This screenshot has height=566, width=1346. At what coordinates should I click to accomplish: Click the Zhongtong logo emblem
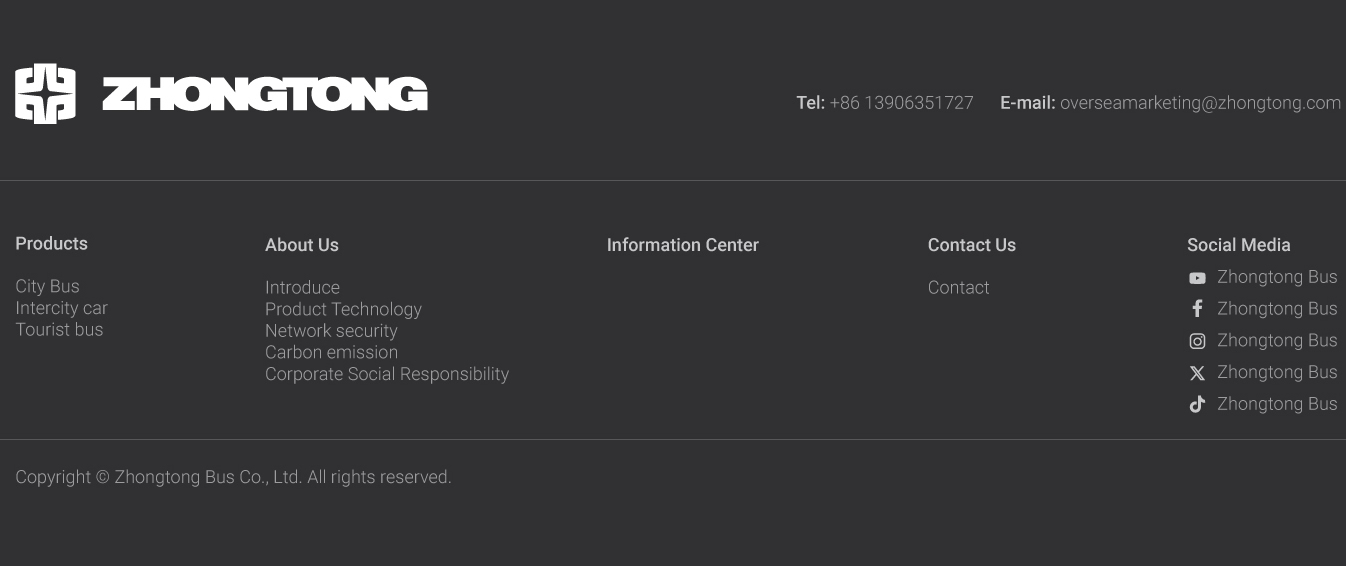point(45,94)
